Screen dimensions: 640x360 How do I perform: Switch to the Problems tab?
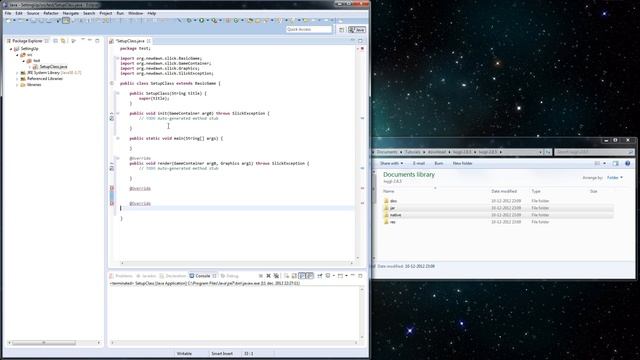(x=121, y=276)
